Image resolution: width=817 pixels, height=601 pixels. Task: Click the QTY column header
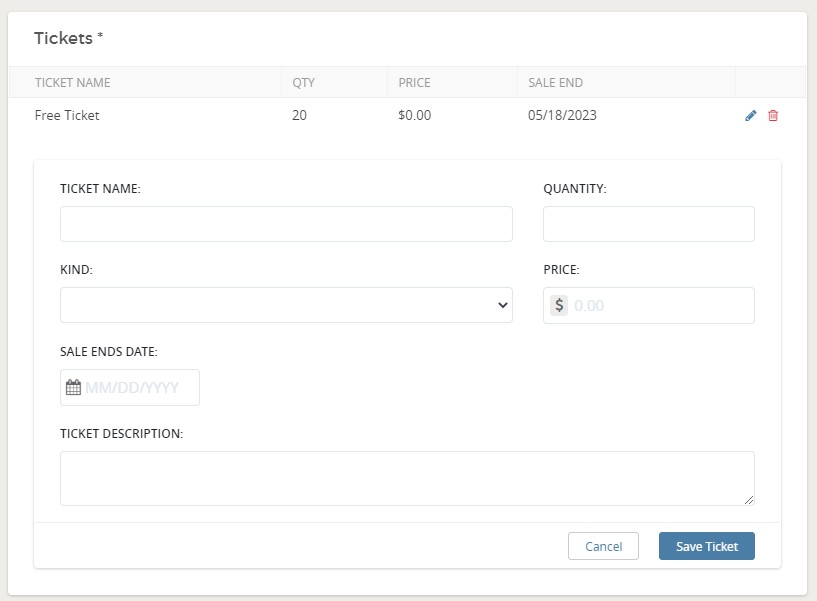tap(303, 83)
